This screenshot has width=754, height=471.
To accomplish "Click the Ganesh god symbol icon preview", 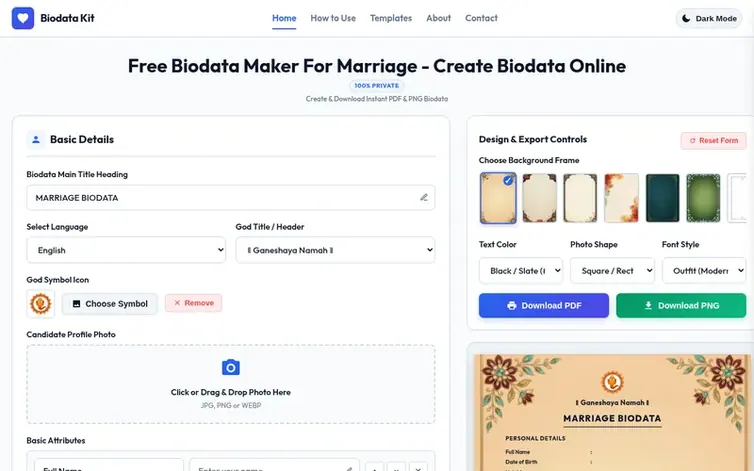I will click(x=40, y=304).
